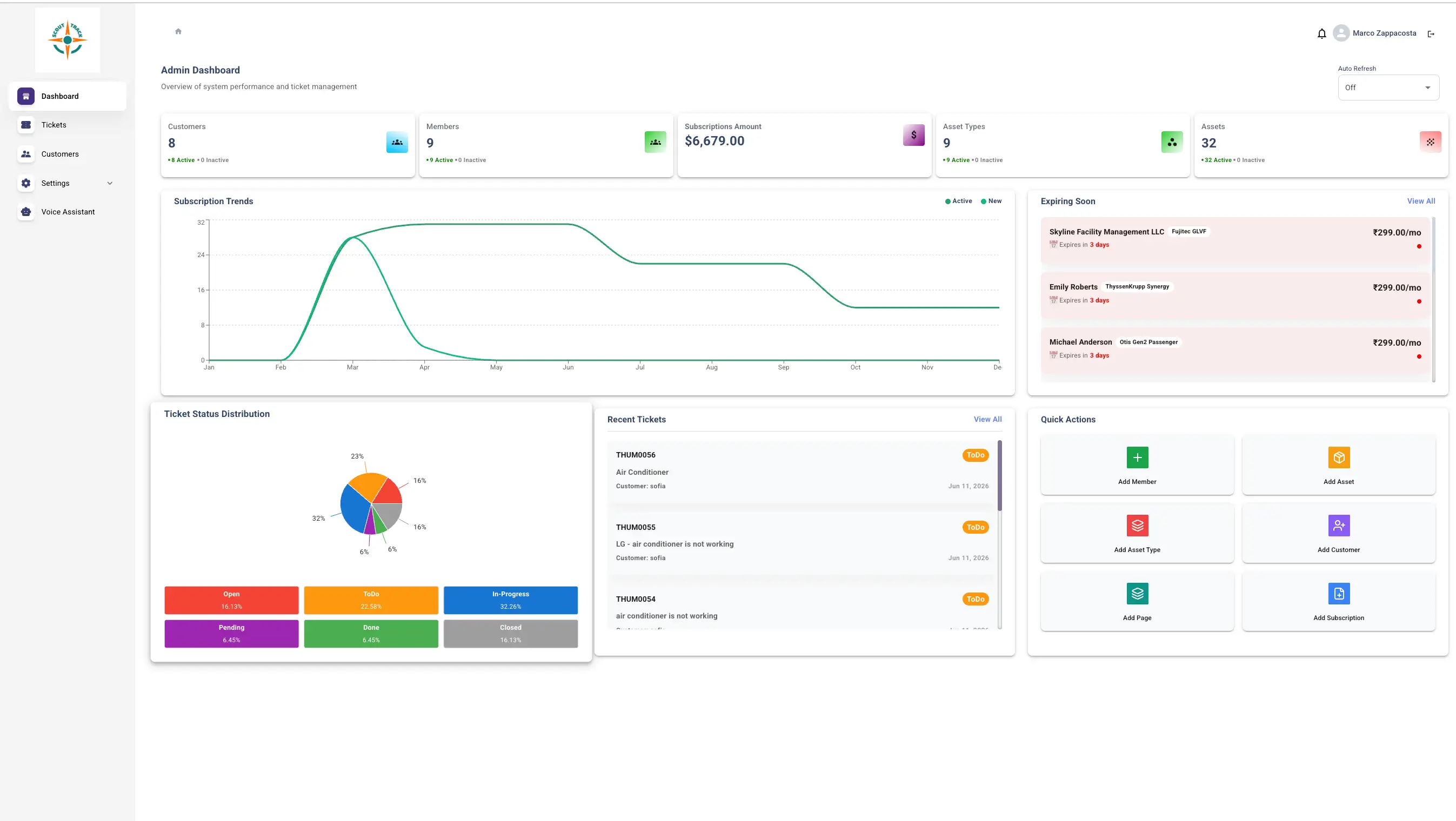Click ToDo badge on THUM0056

click(975, 455)
